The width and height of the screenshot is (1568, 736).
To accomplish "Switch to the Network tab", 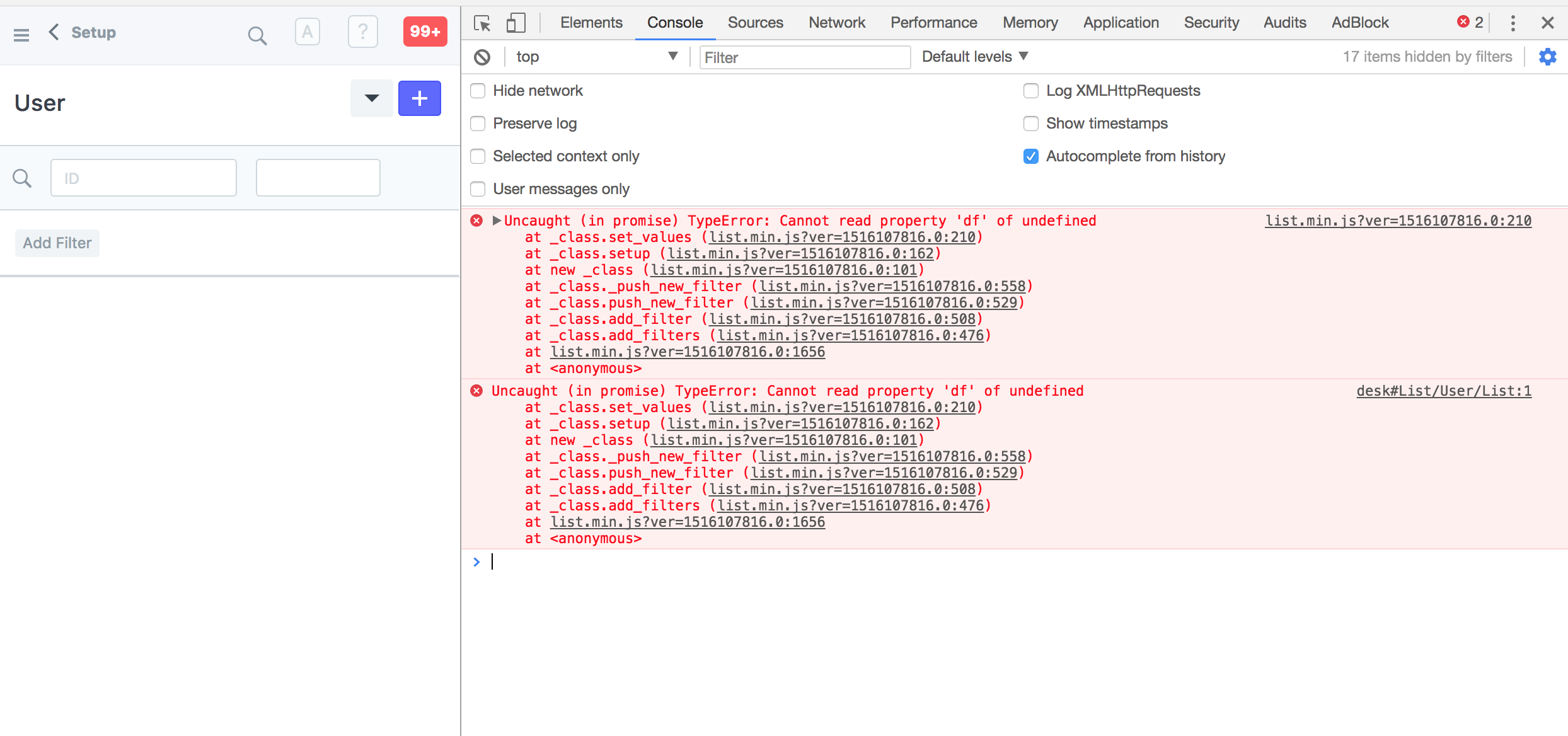I will click(x=836, y=22).
